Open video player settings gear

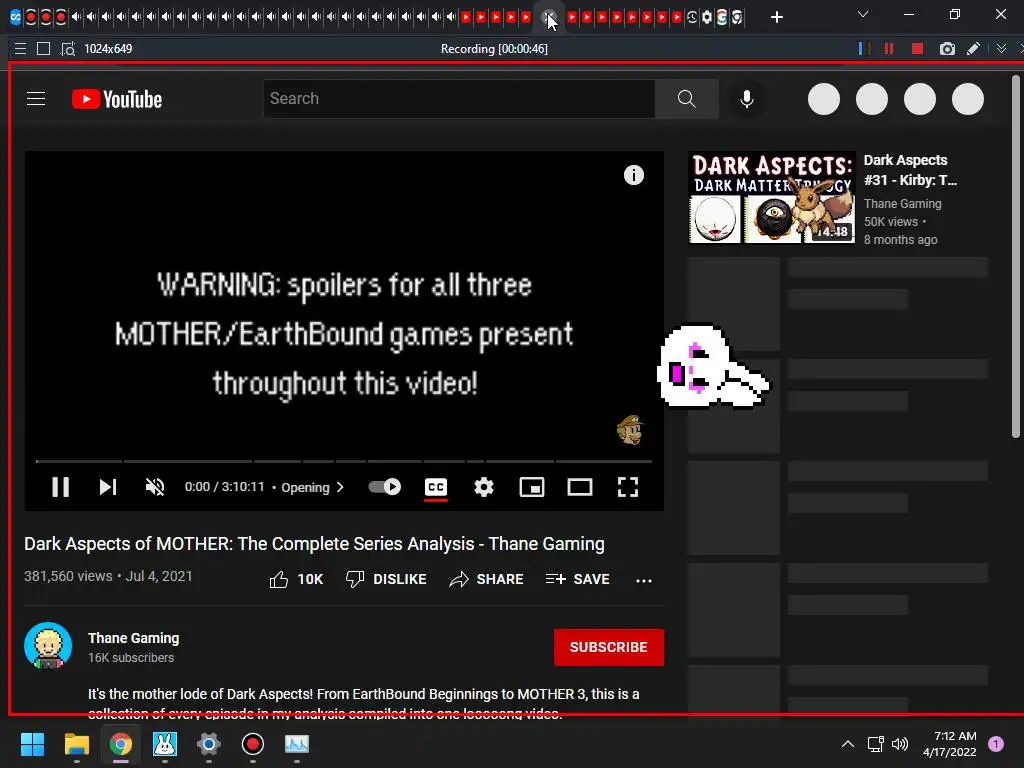(484, 487)
